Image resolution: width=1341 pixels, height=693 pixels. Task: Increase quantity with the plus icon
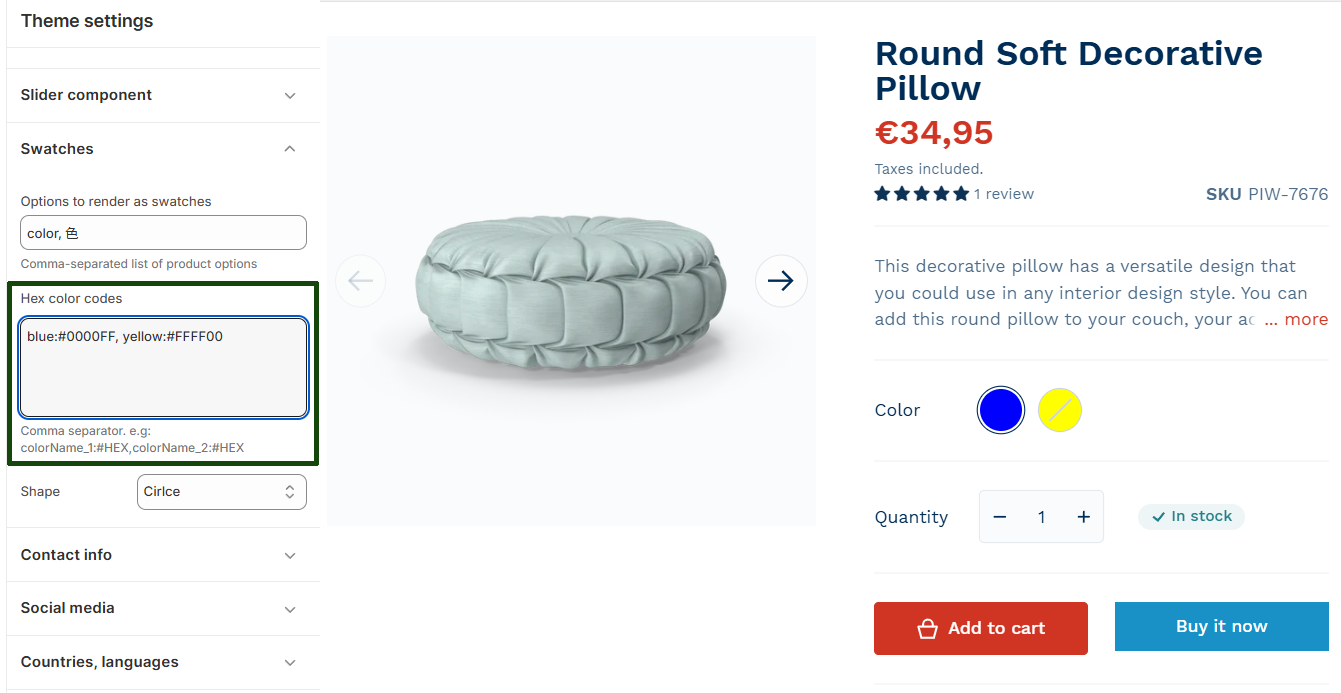1083,517
